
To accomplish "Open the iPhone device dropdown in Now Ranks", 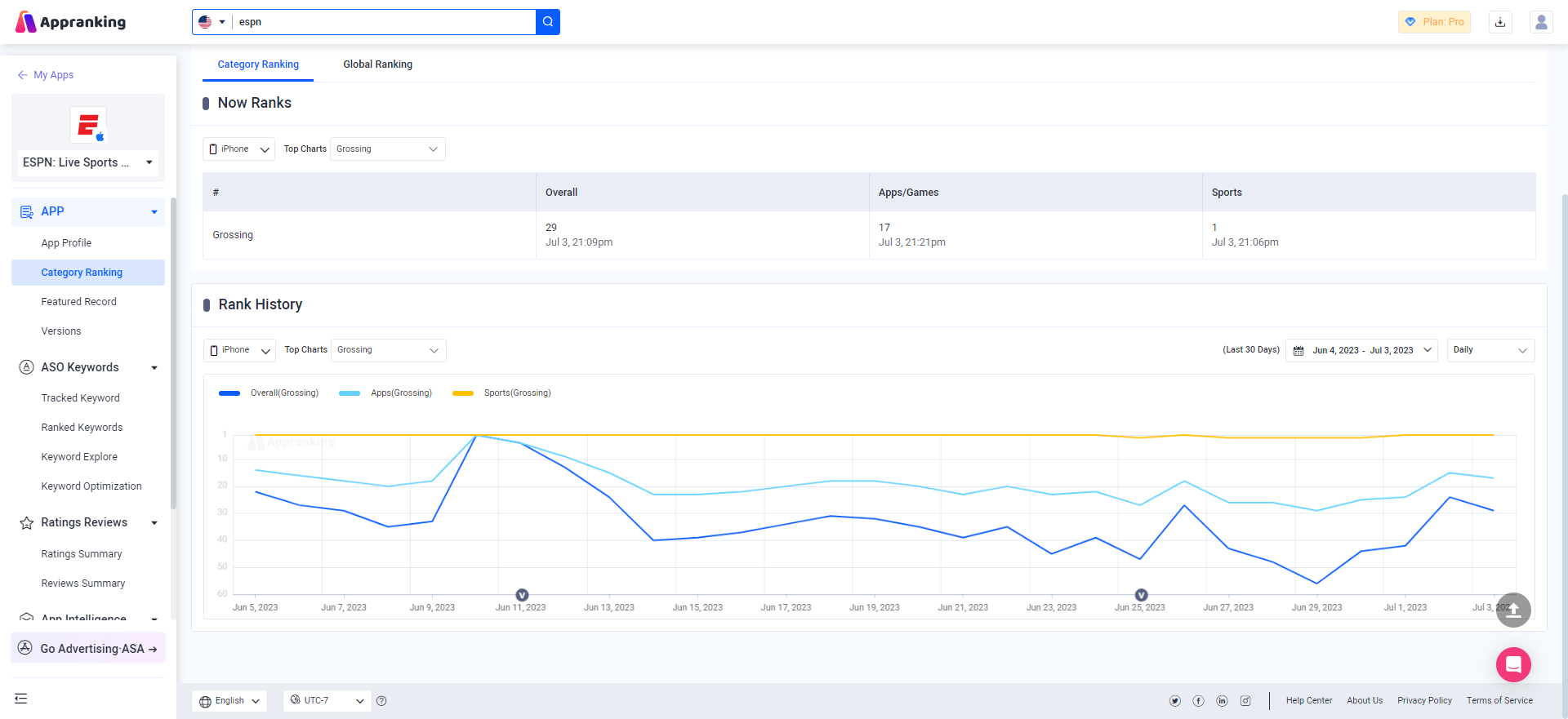I will pos(238,149).
